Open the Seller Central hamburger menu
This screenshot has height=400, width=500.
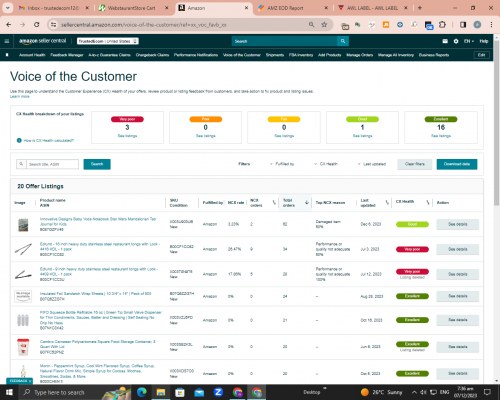pyautogui.click(x=7, y=41)
